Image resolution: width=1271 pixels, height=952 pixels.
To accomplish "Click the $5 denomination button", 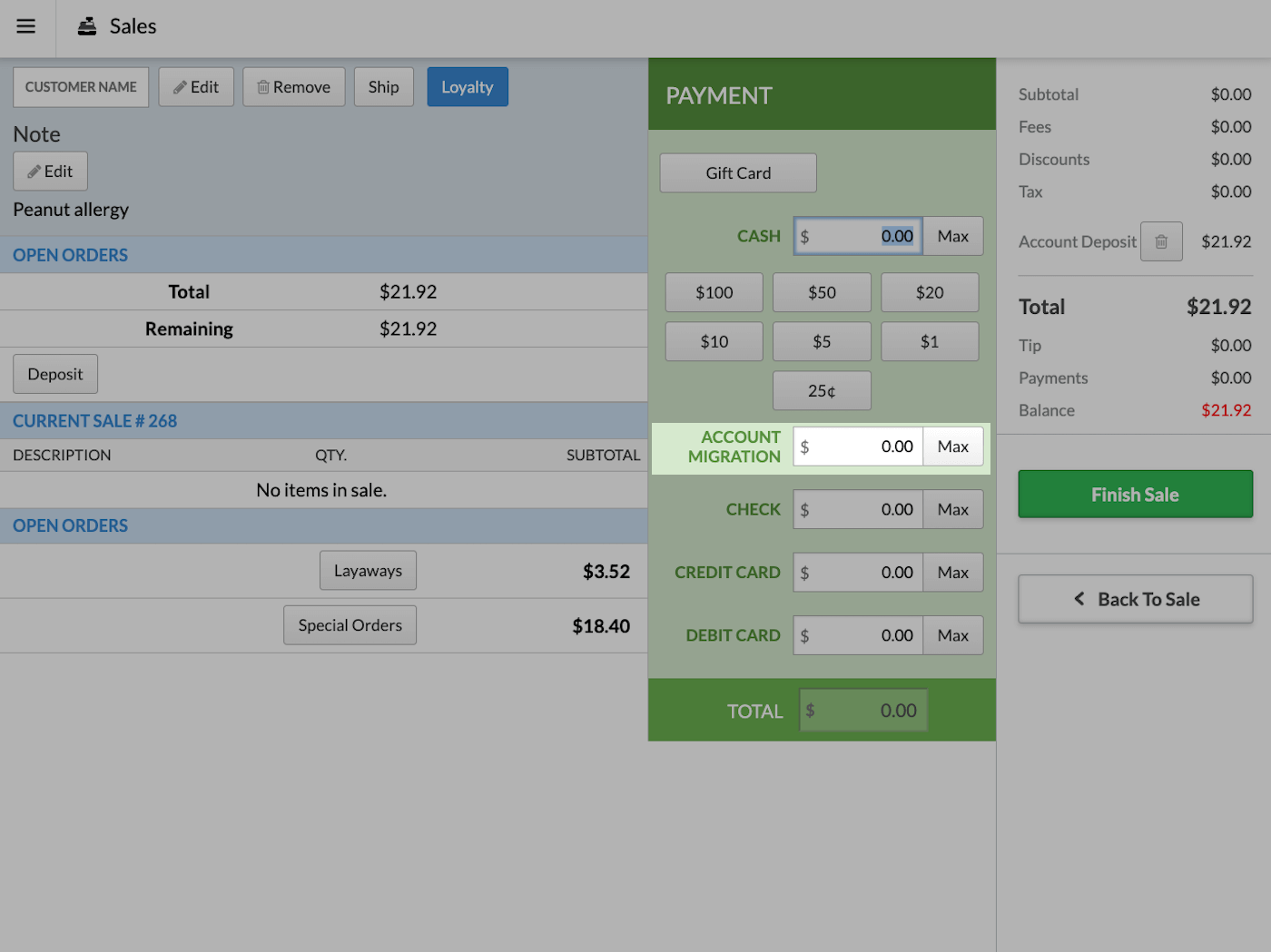I will (x=821, y=341).
